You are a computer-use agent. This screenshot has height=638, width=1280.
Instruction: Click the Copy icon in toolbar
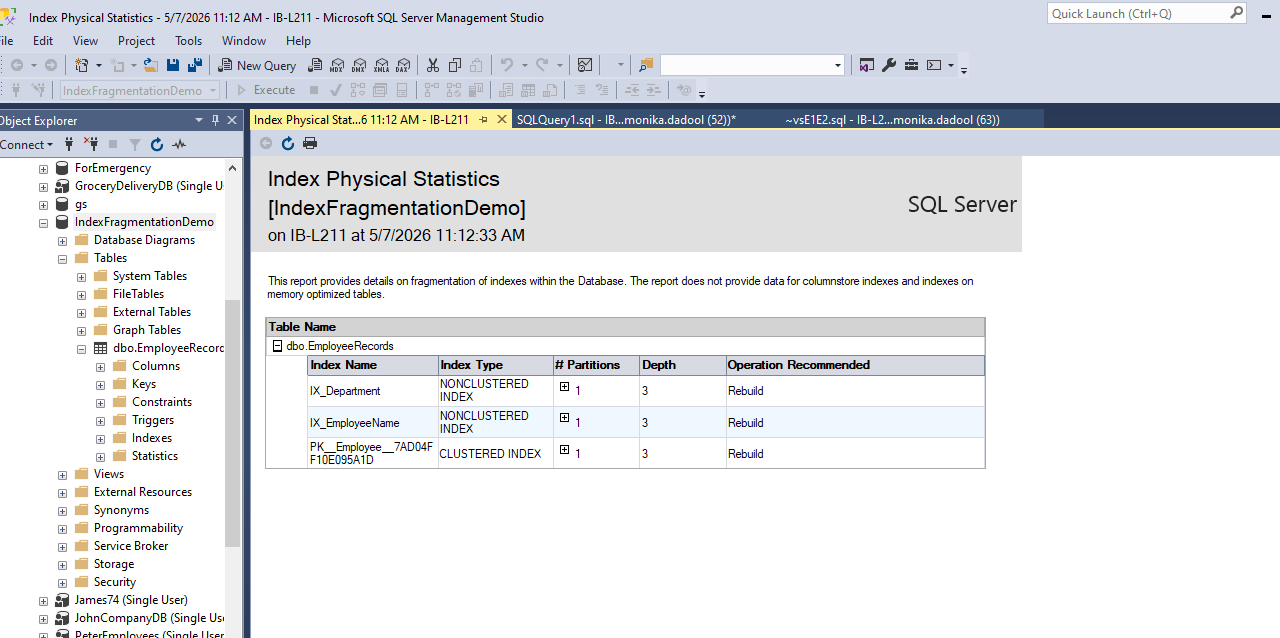point(455,65)
